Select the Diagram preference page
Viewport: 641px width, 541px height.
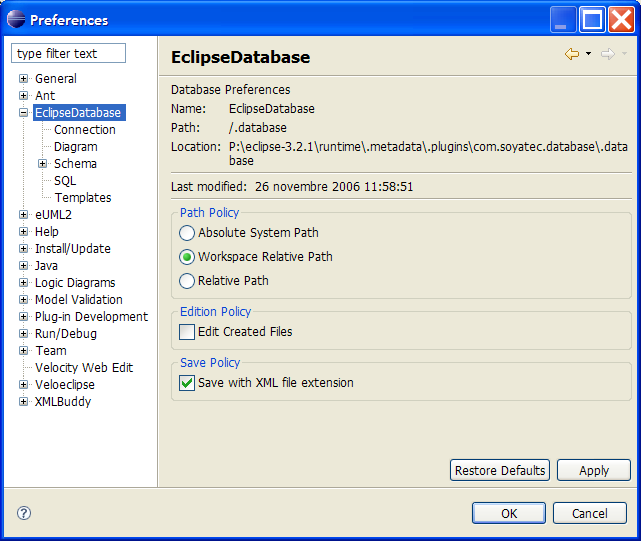(x=76, y=147)
